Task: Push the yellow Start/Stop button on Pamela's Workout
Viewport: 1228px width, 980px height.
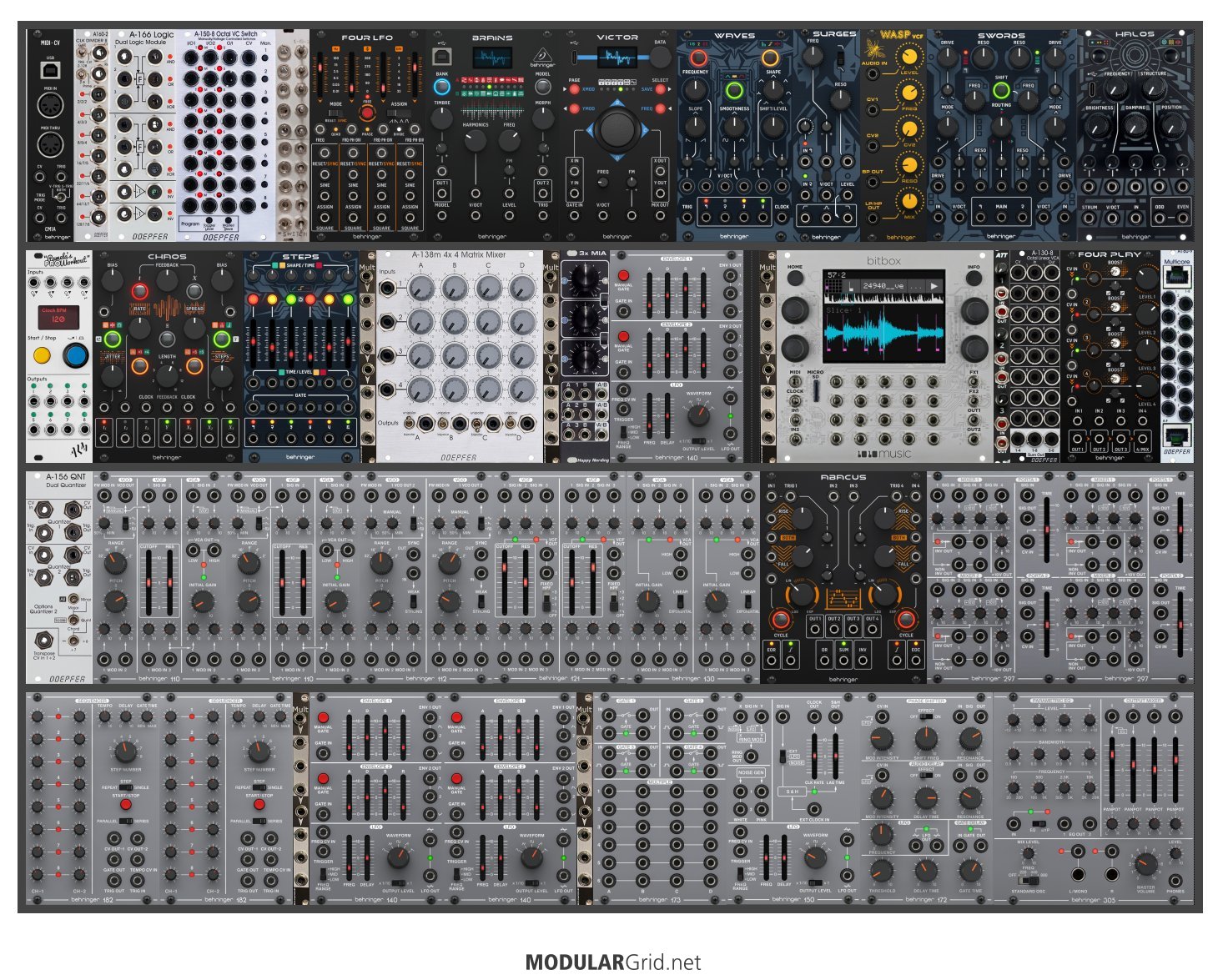Action: tap(41, 356)
